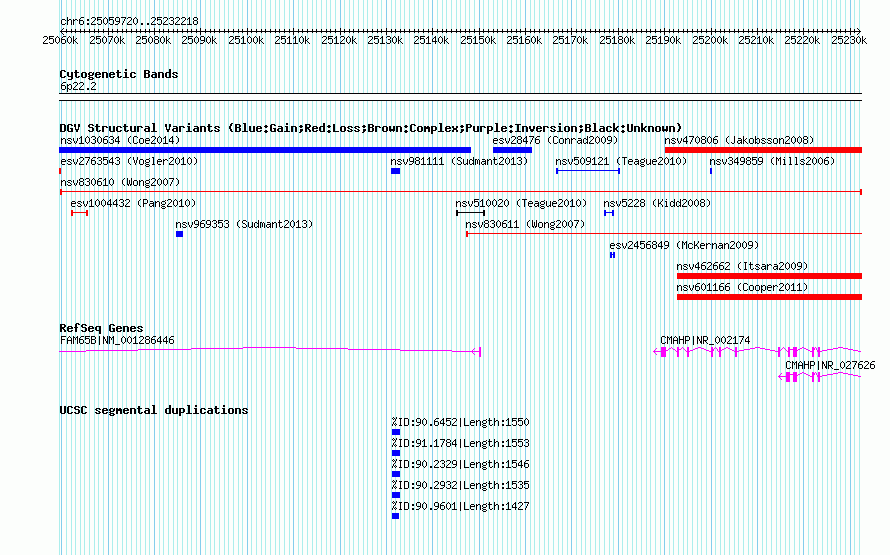Click the nsv1030634 (Coe2014) blue gain bar
The image size is (890, 555).
265,150
